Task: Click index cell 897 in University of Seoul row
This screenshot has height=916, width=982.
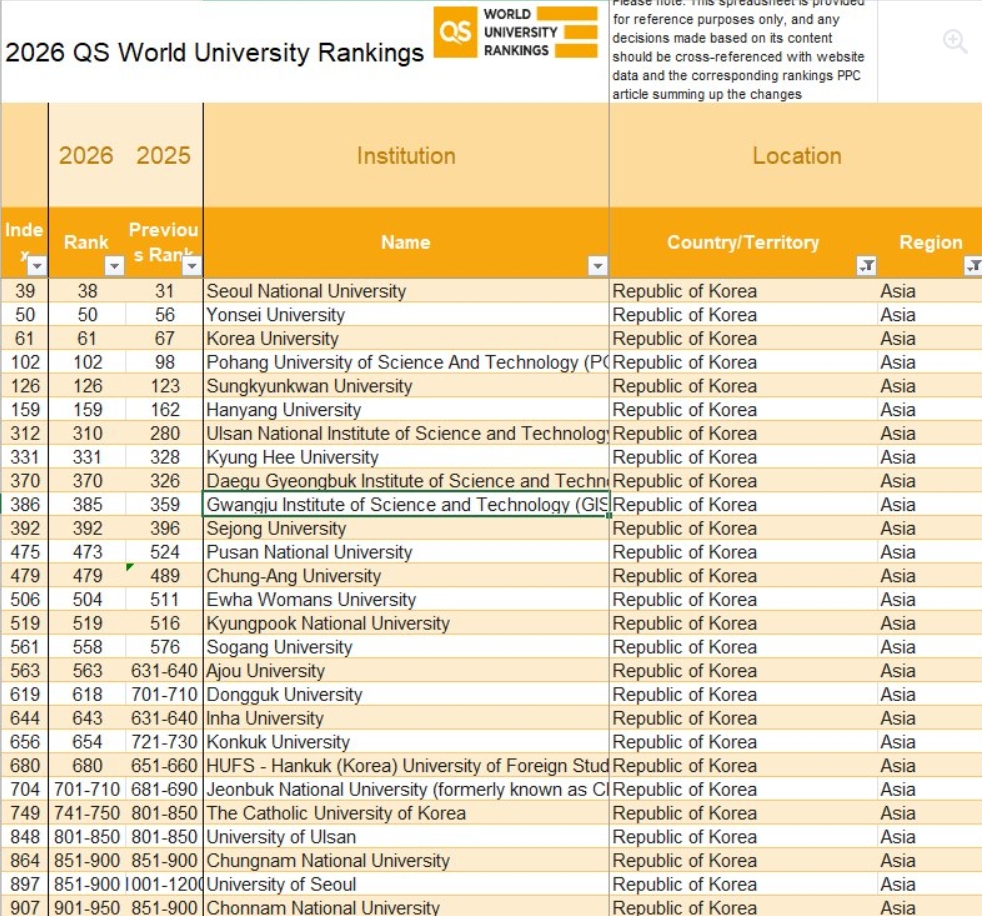Action: pos(25,885)
